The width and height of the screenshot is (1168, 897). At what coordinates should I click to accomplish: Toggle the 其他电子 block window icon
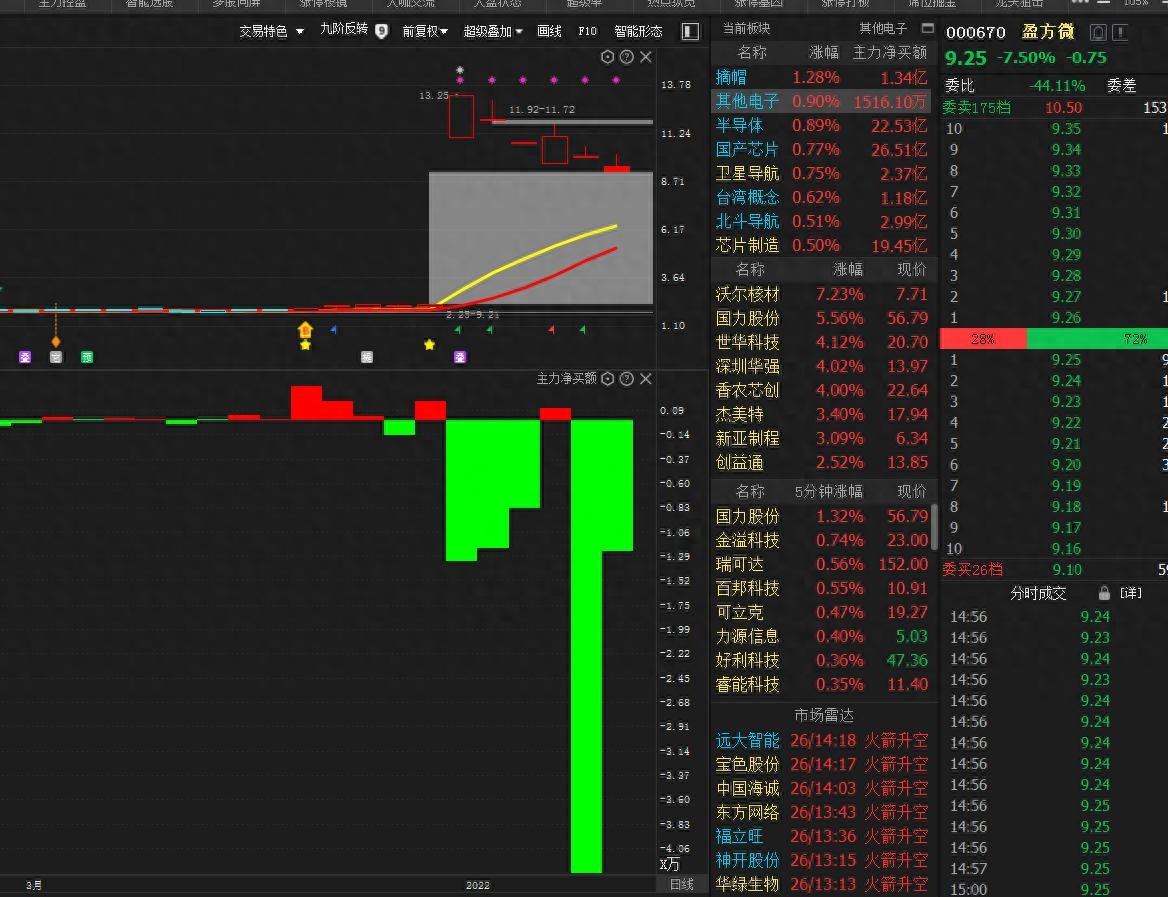(927, 28)
